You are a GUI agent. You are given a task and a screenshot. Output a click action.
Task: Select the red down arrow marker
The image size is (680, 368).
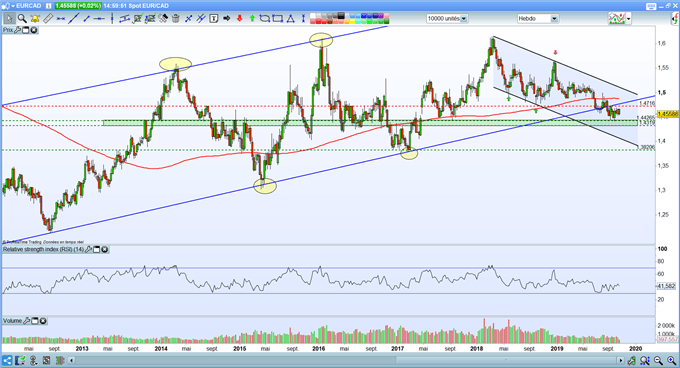pyautogui.click(x=239, y=19)
